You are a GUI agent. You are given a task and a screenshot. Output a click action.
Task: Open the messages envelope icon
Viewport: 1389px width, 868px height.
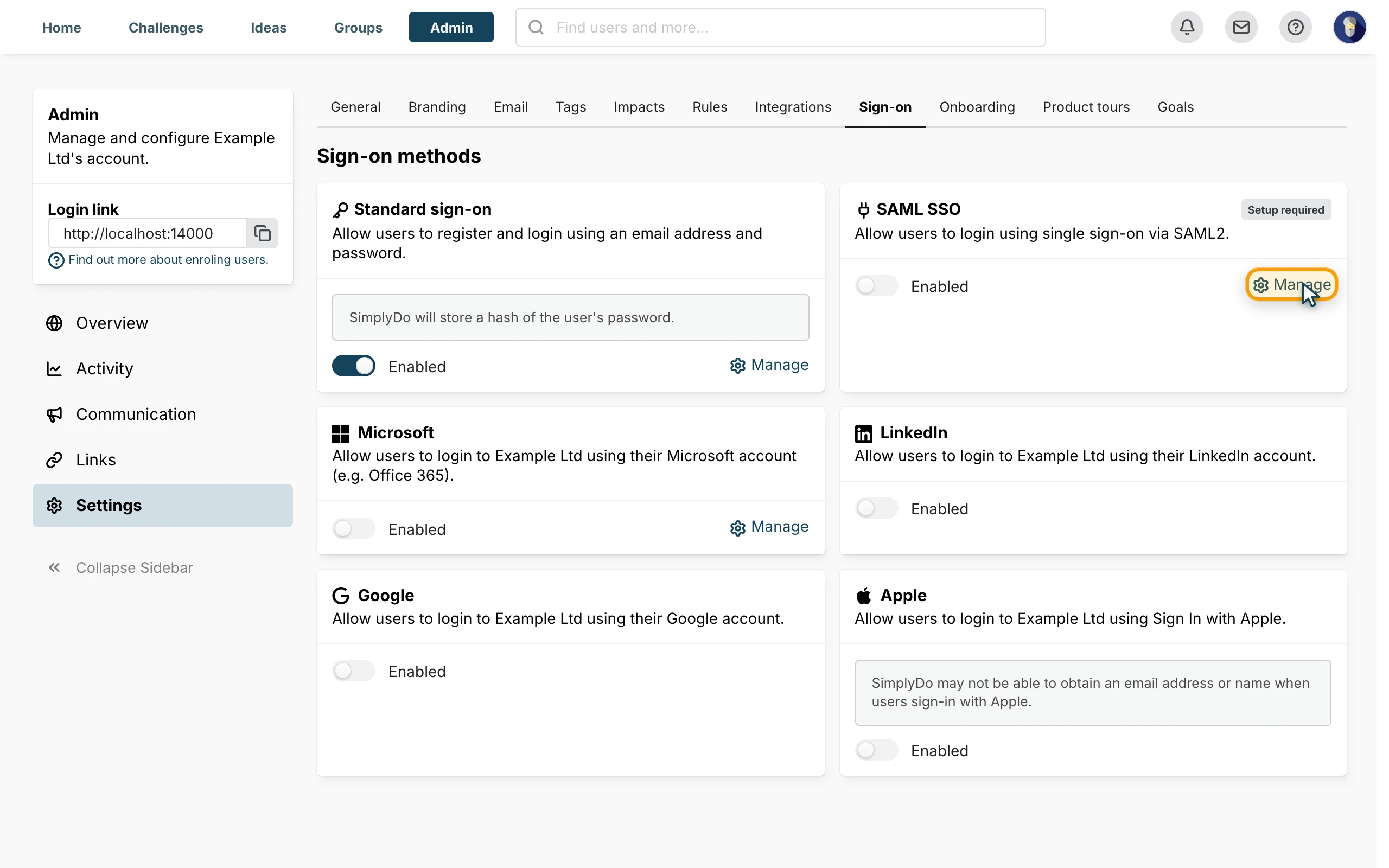(x=1241, y=27)
